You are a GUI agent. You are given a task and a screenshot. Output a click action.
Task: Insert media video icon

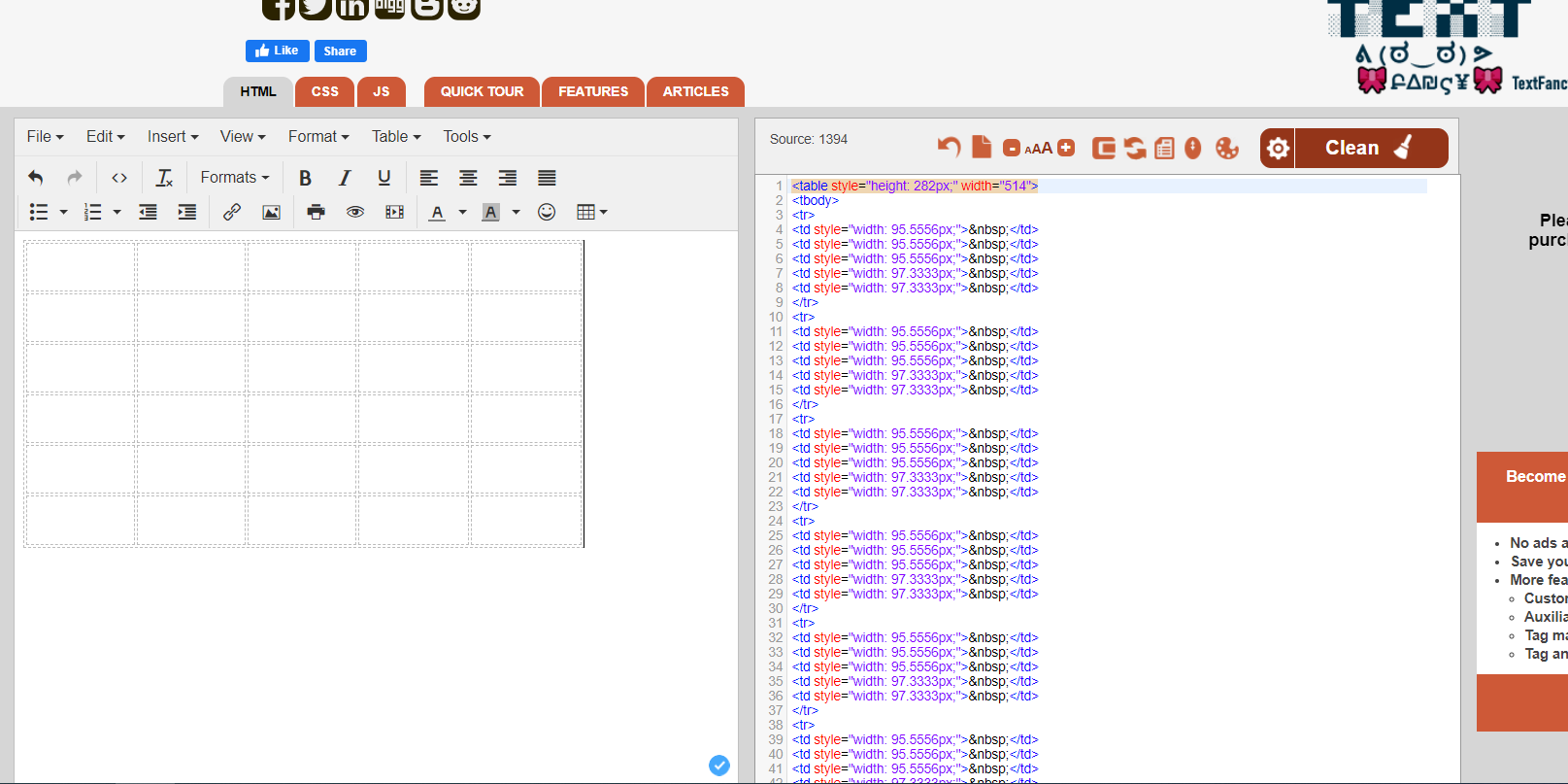[x=395, y=212]
